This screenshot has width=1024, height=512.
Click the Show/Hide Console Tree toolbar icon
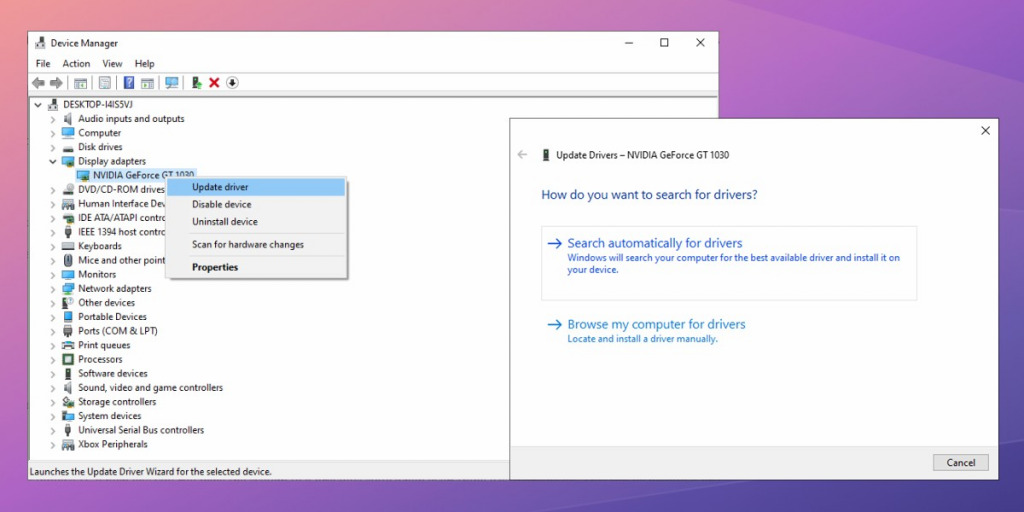[x=80, y=83]
